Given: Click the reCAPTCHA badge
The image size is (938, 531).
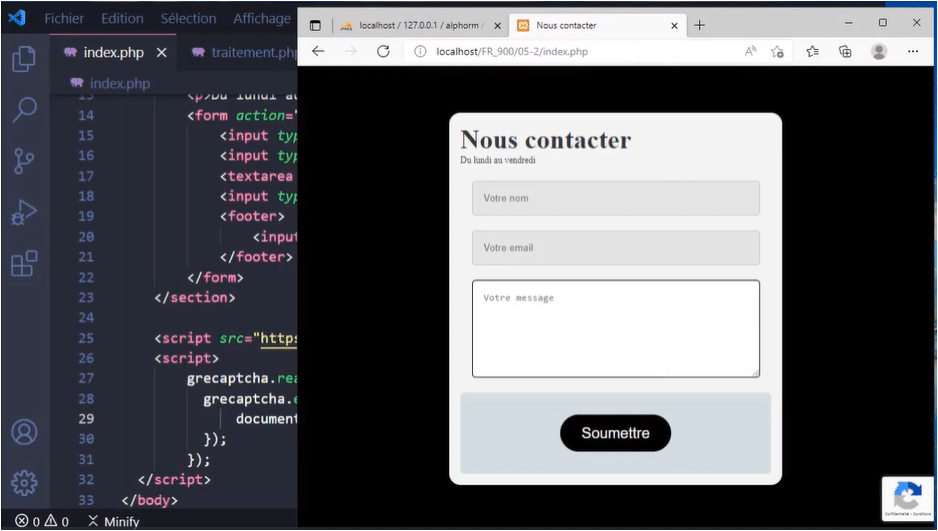Looking at the screenshot, I should [x=907, y=499].
